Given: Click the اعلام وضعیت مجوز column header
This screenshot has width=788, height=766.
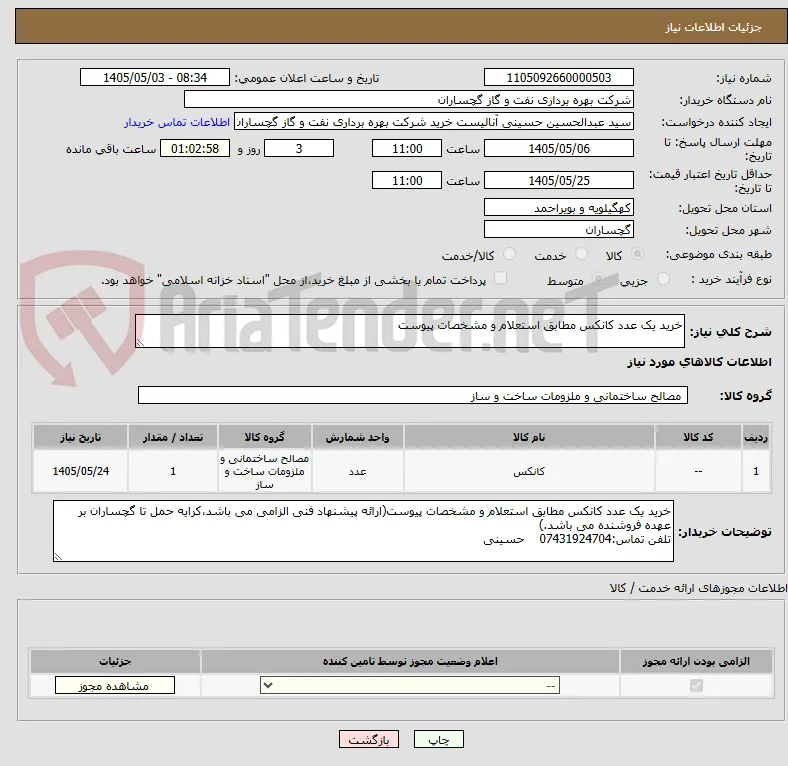Looking at the screenshot, I should [410, 661].
